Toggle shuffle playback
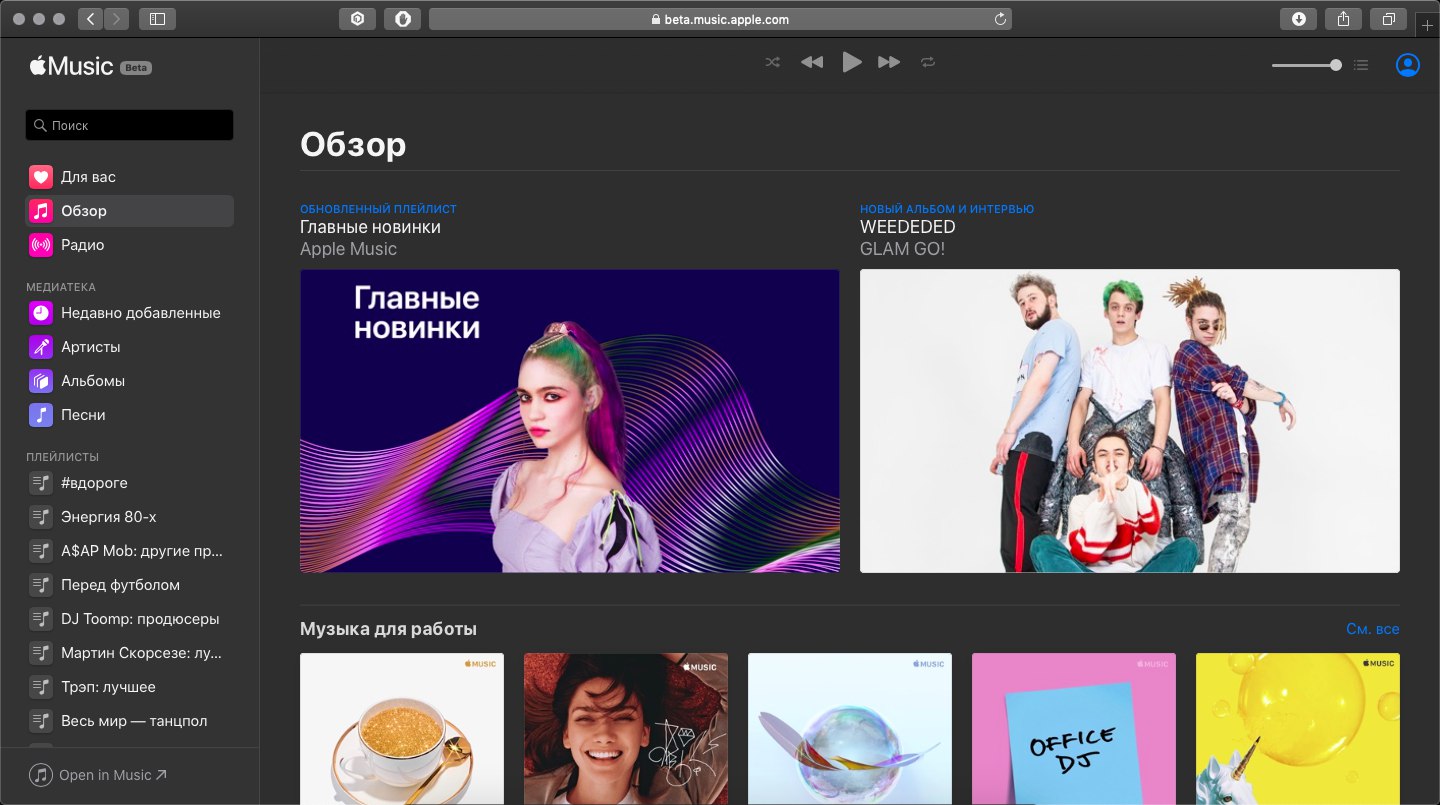Image resolution: width=1440 pixels, height=805 pixels. click(x=772, y=62)
